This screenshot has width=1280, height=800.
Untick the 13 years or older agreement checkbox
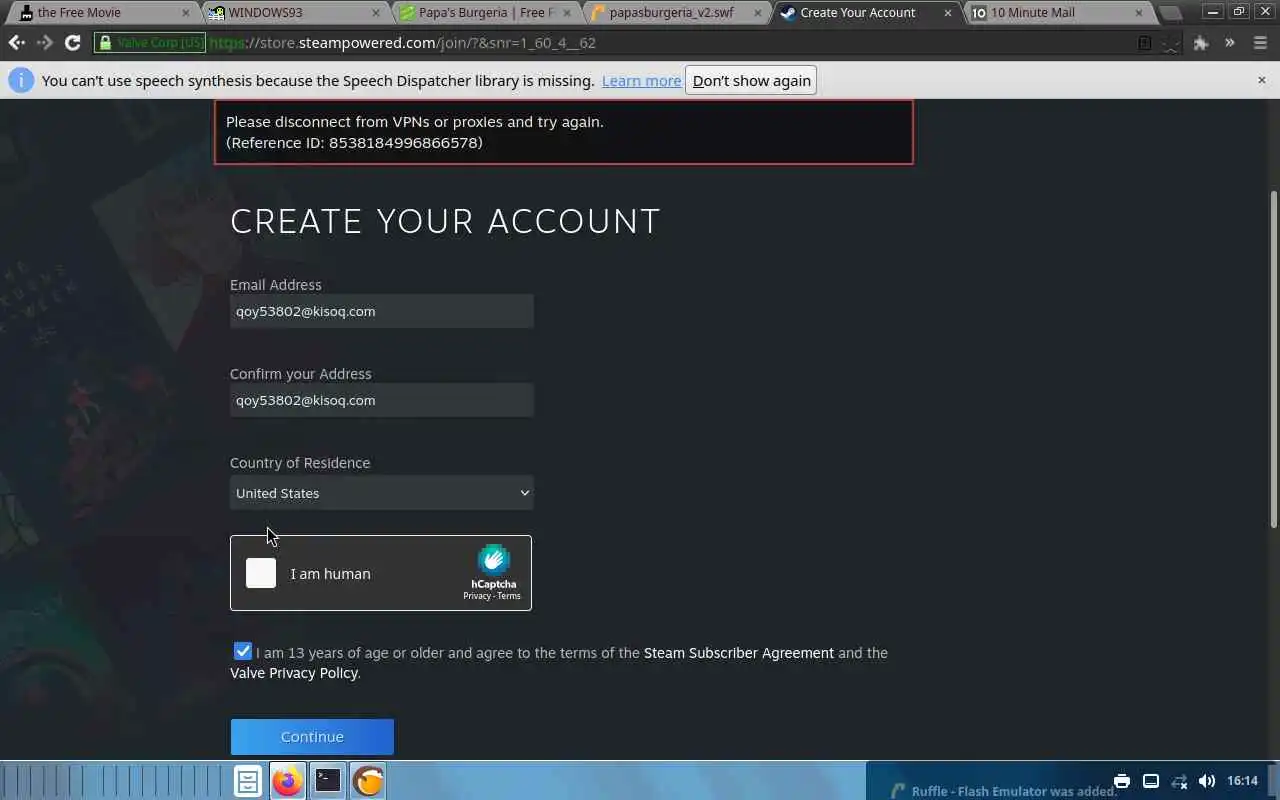pyautogui.click(x=243, y=651)
